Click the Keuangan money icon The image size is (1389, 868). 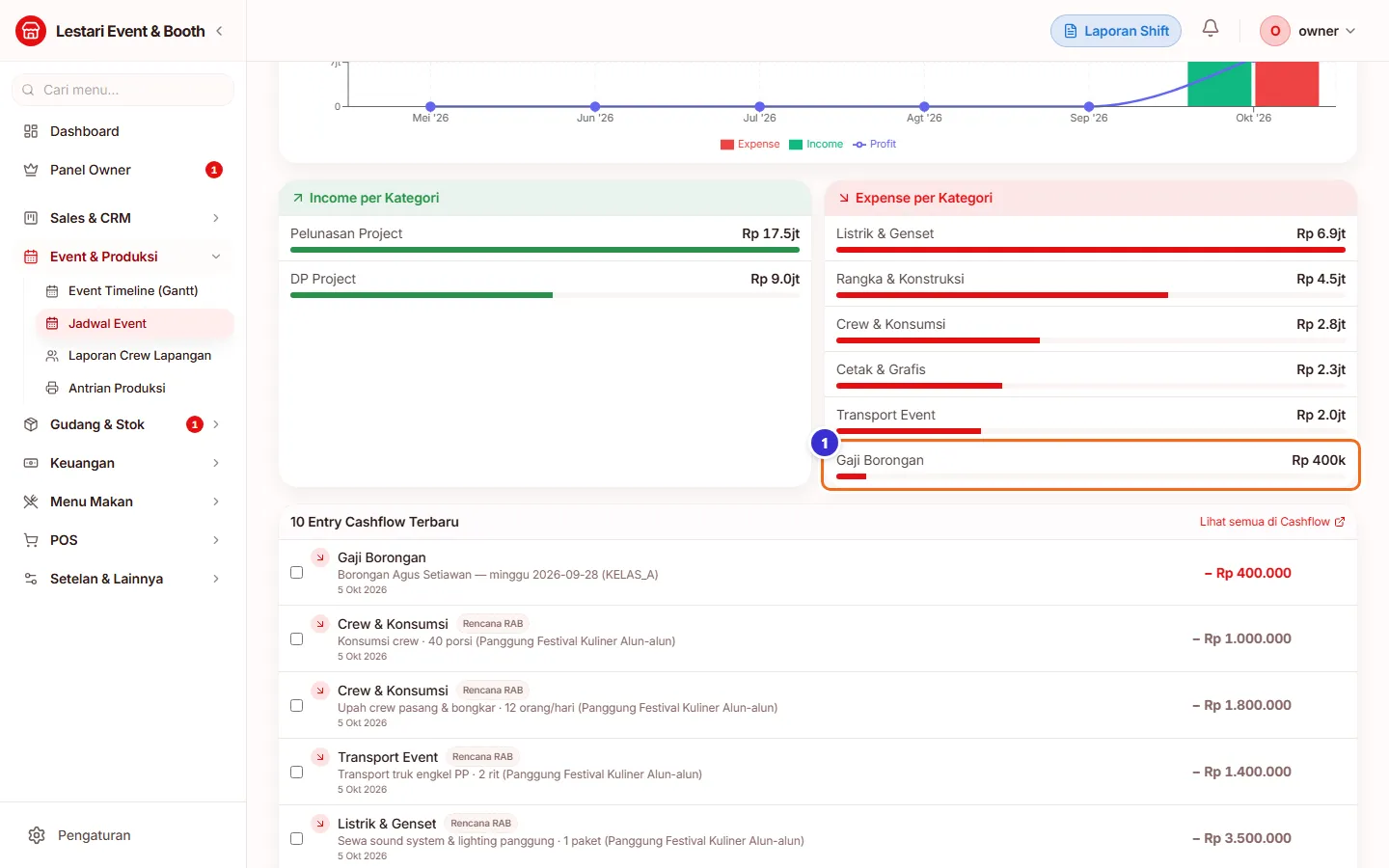click(31, 463)
